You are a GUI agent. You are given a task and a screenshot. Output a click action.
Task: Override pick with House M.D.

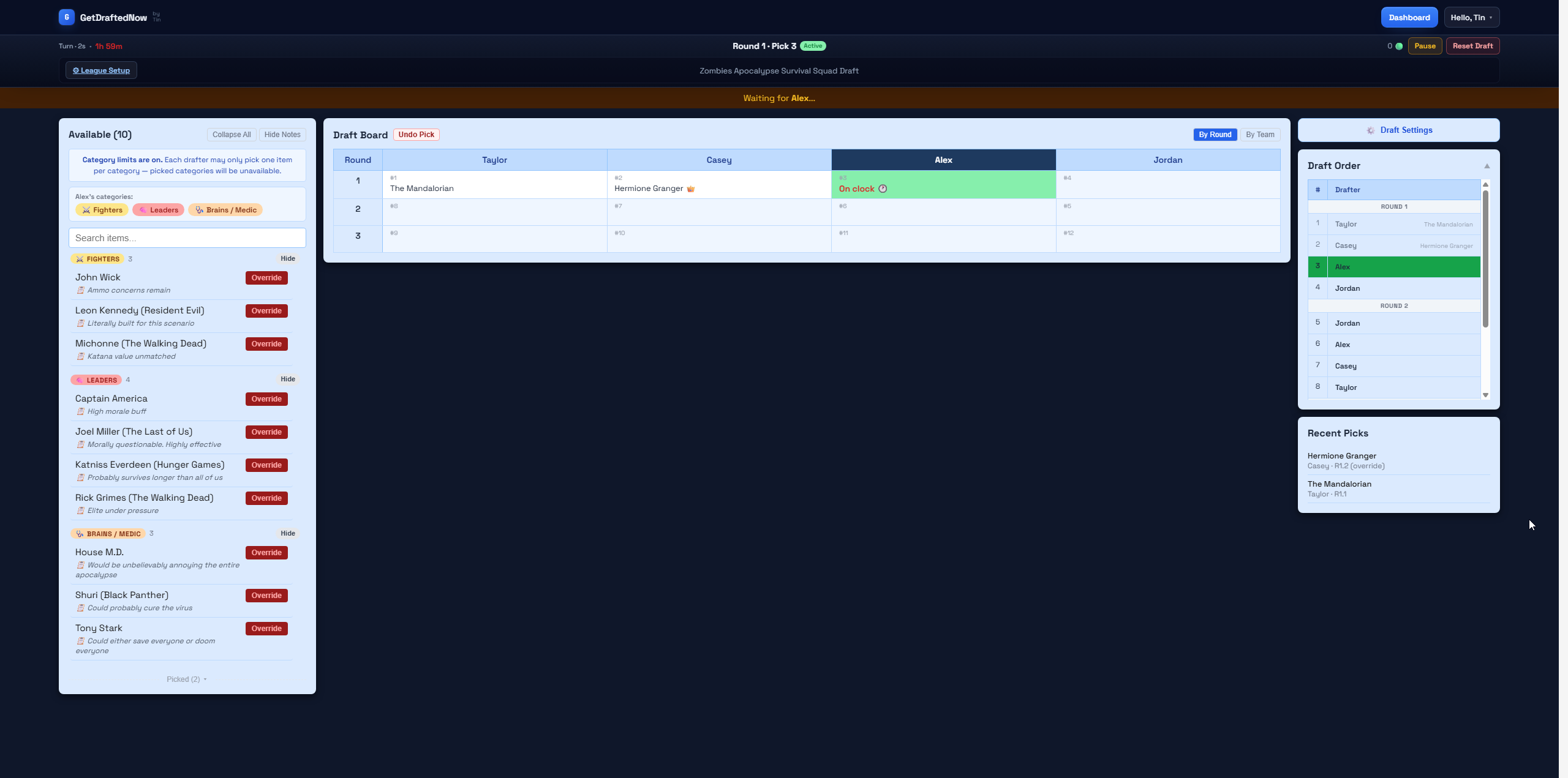click(x=266, y=553)
